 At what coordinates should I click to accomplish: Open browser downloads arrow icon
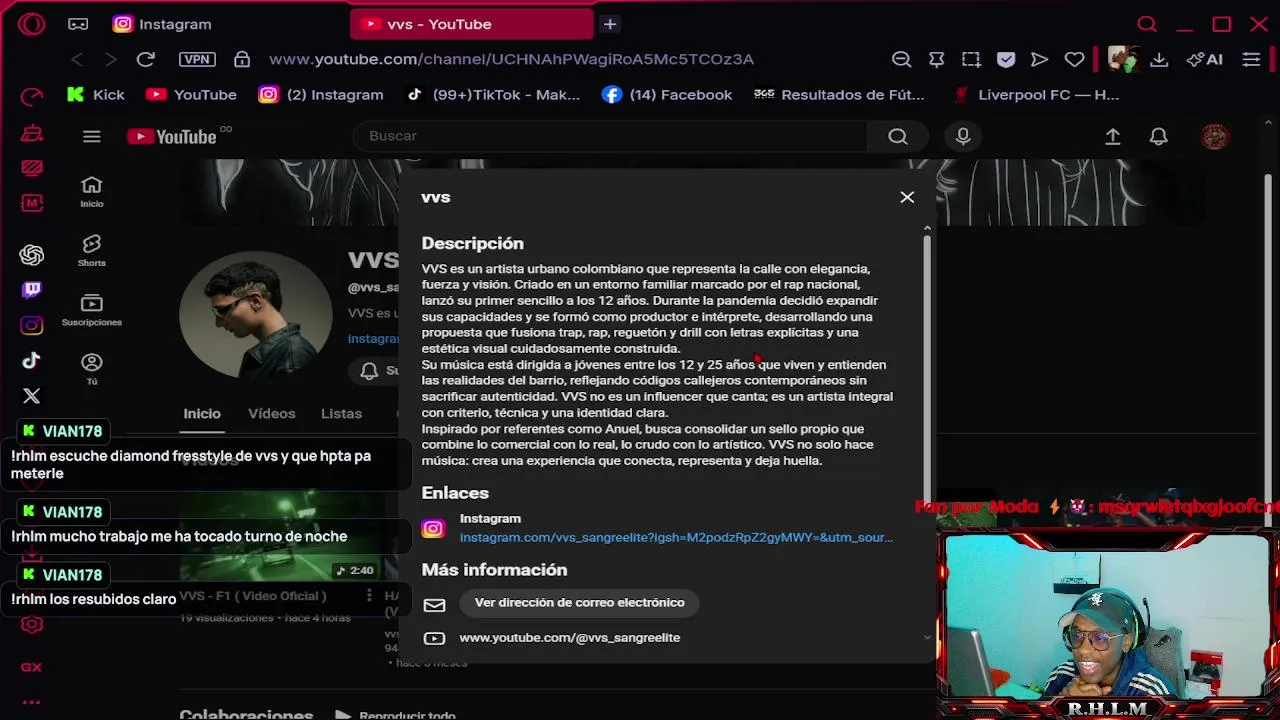(1159, 59)
